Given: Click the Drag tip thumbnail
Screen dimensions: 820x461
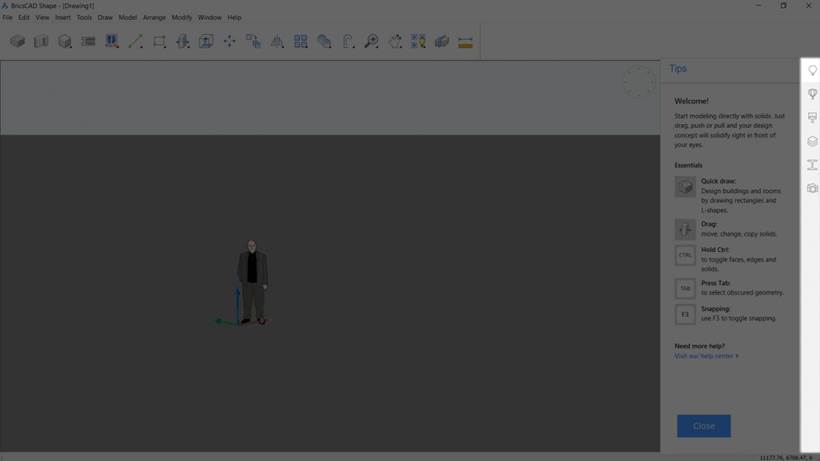Looking at the screenshot, I should coord(685,229).
